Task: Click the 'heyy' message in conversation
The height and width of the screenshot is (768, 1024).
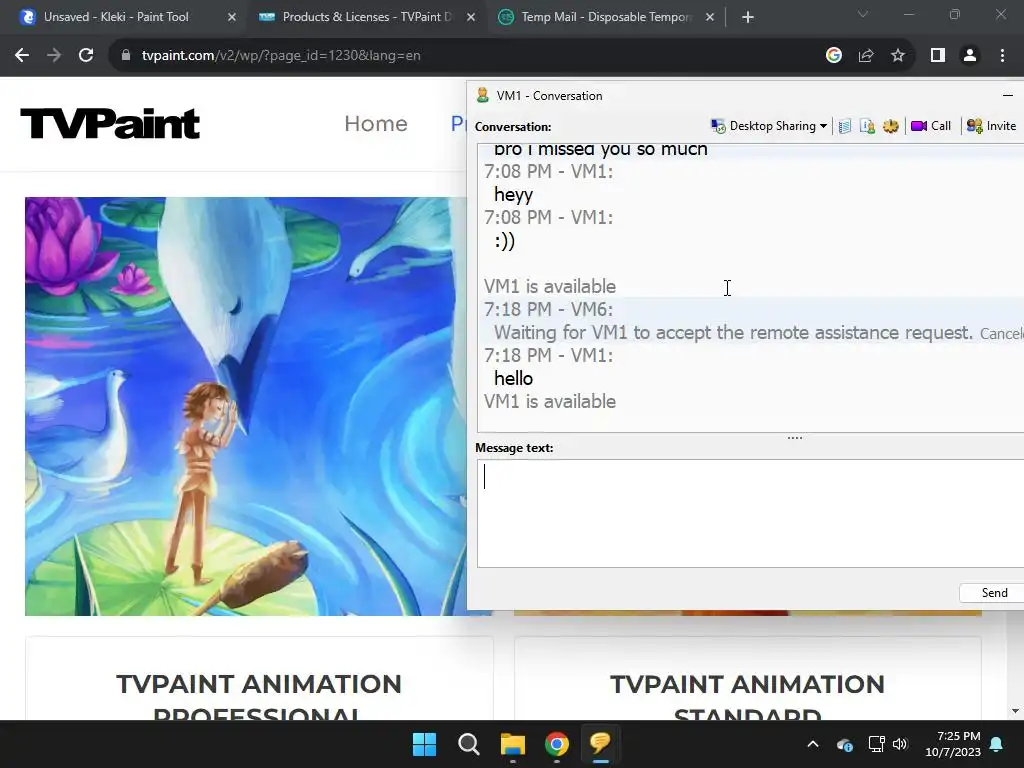Action: click(513, 195)
